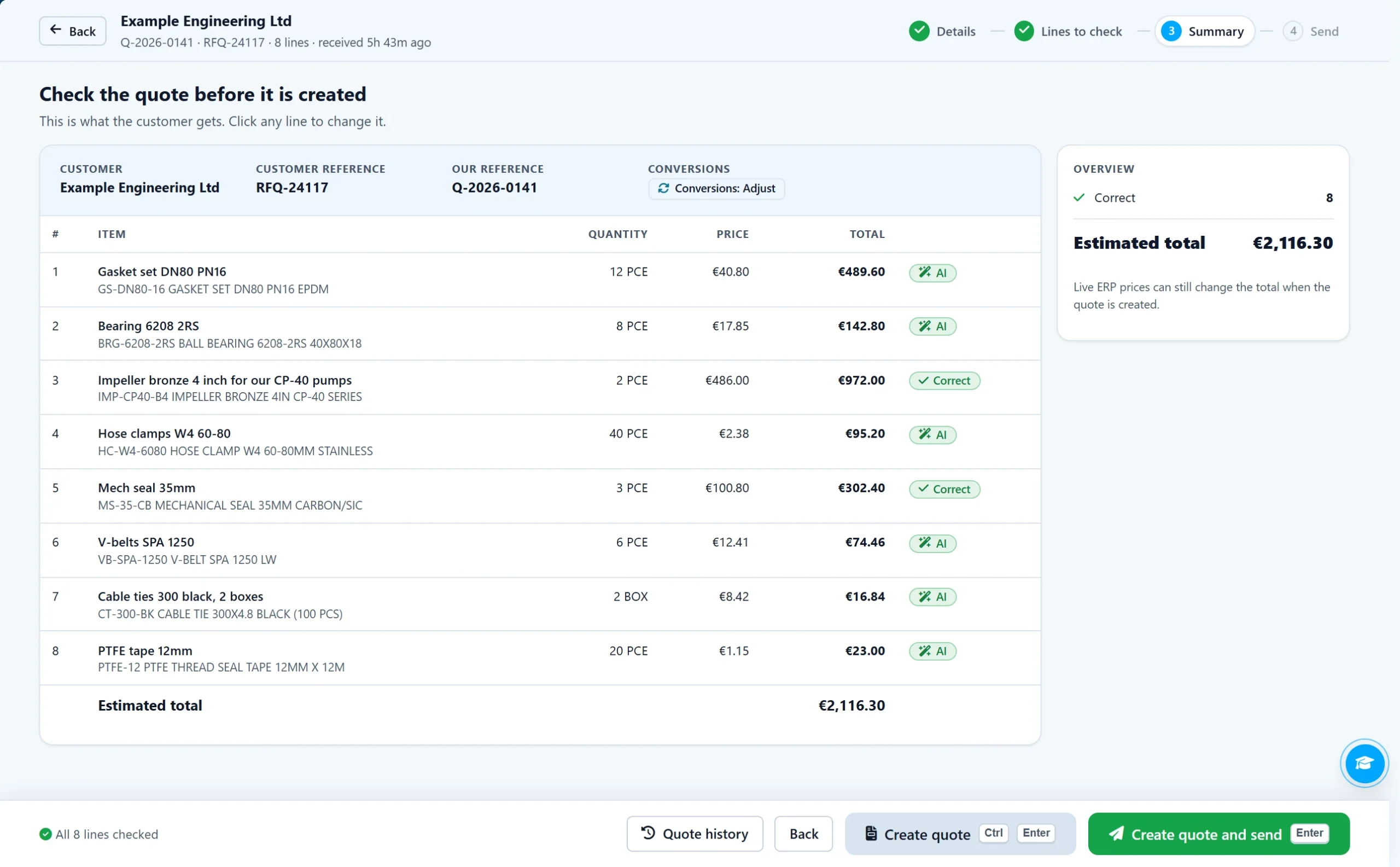The height and width of the screenshot is (867, 1400).
Task: Click the QUANTITY column header
Action: pos(617,234)
